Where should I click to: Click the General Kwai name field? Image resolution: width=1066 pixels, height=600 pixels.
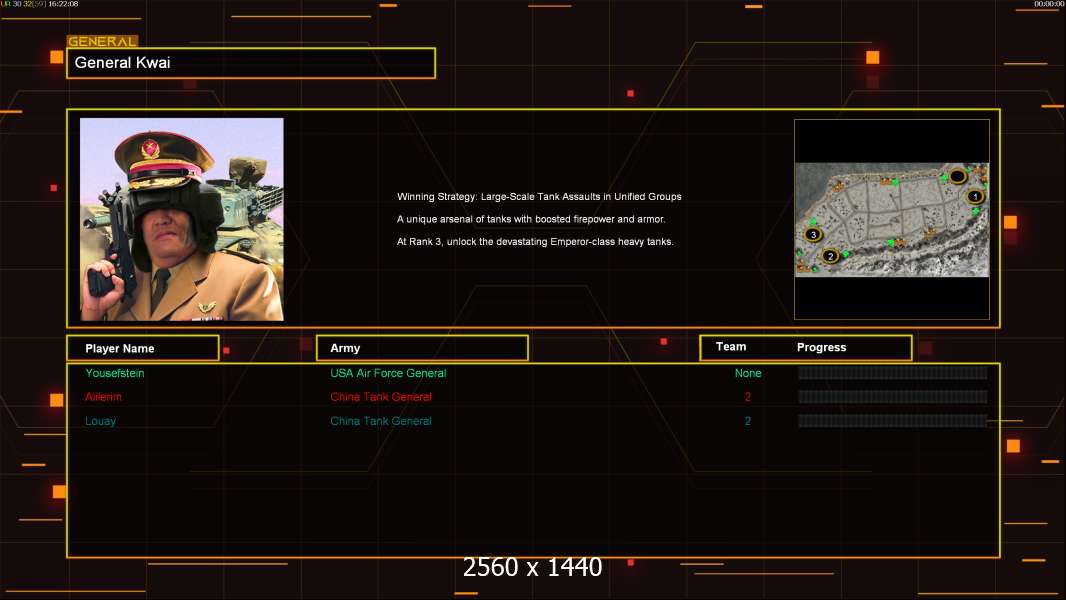point(251,63)
